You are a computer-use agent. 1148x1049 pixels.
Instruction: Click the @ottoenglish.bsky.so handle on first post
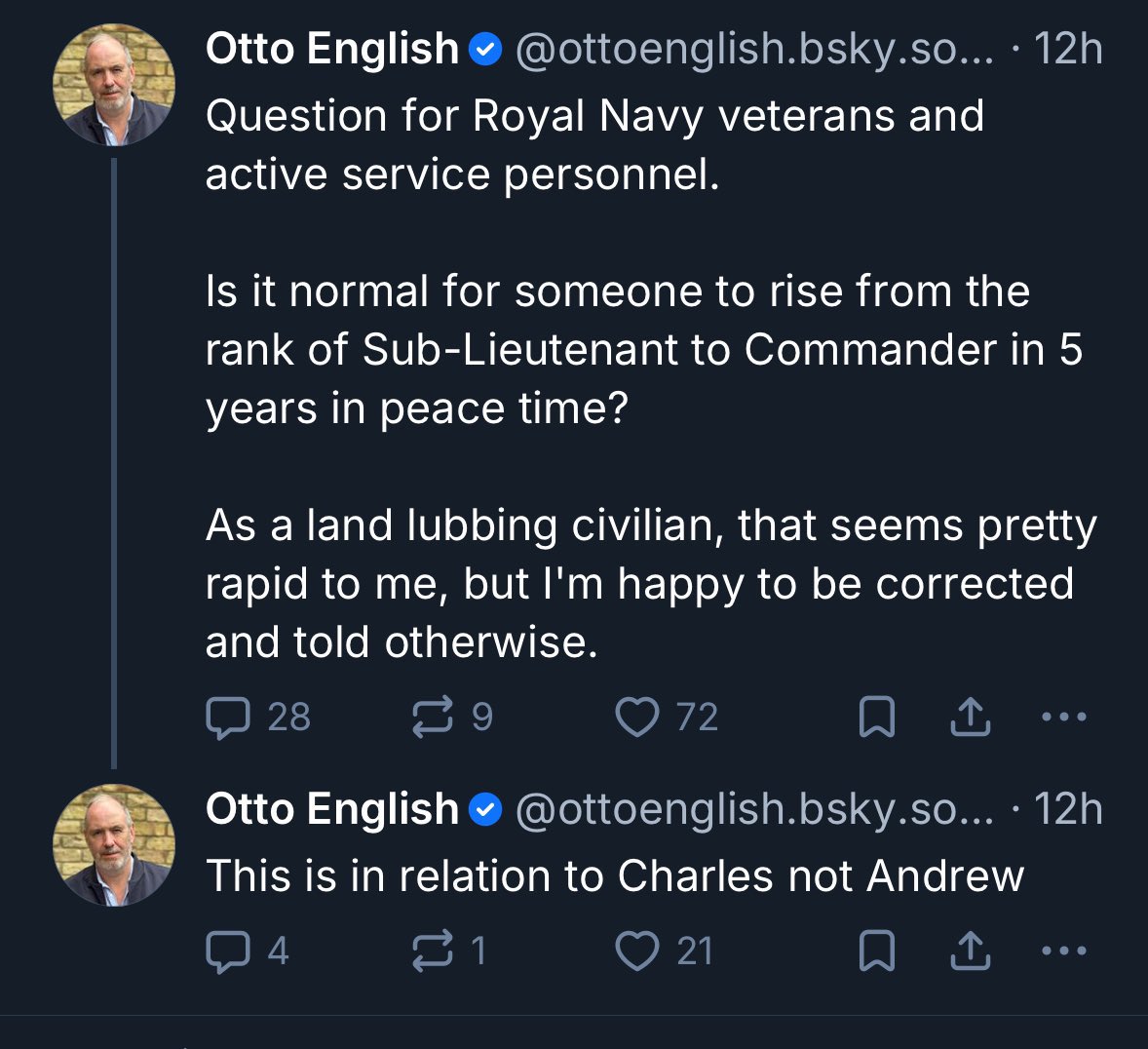click(x=753, y=49)
